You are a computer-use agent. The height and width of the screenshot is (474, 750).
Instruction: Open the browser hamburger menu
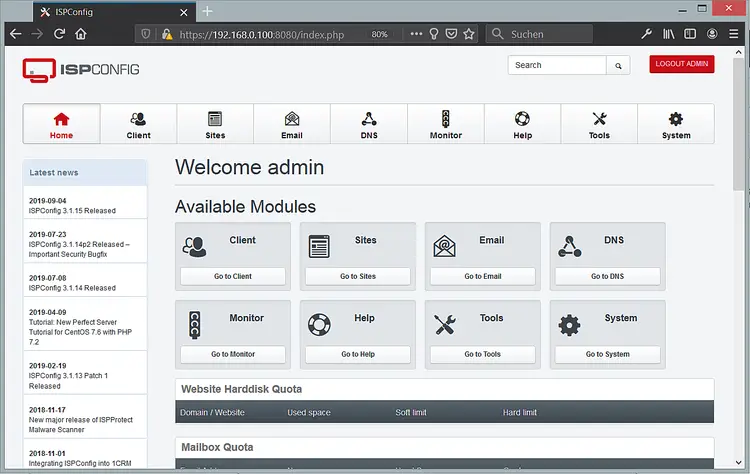[735, 34]
